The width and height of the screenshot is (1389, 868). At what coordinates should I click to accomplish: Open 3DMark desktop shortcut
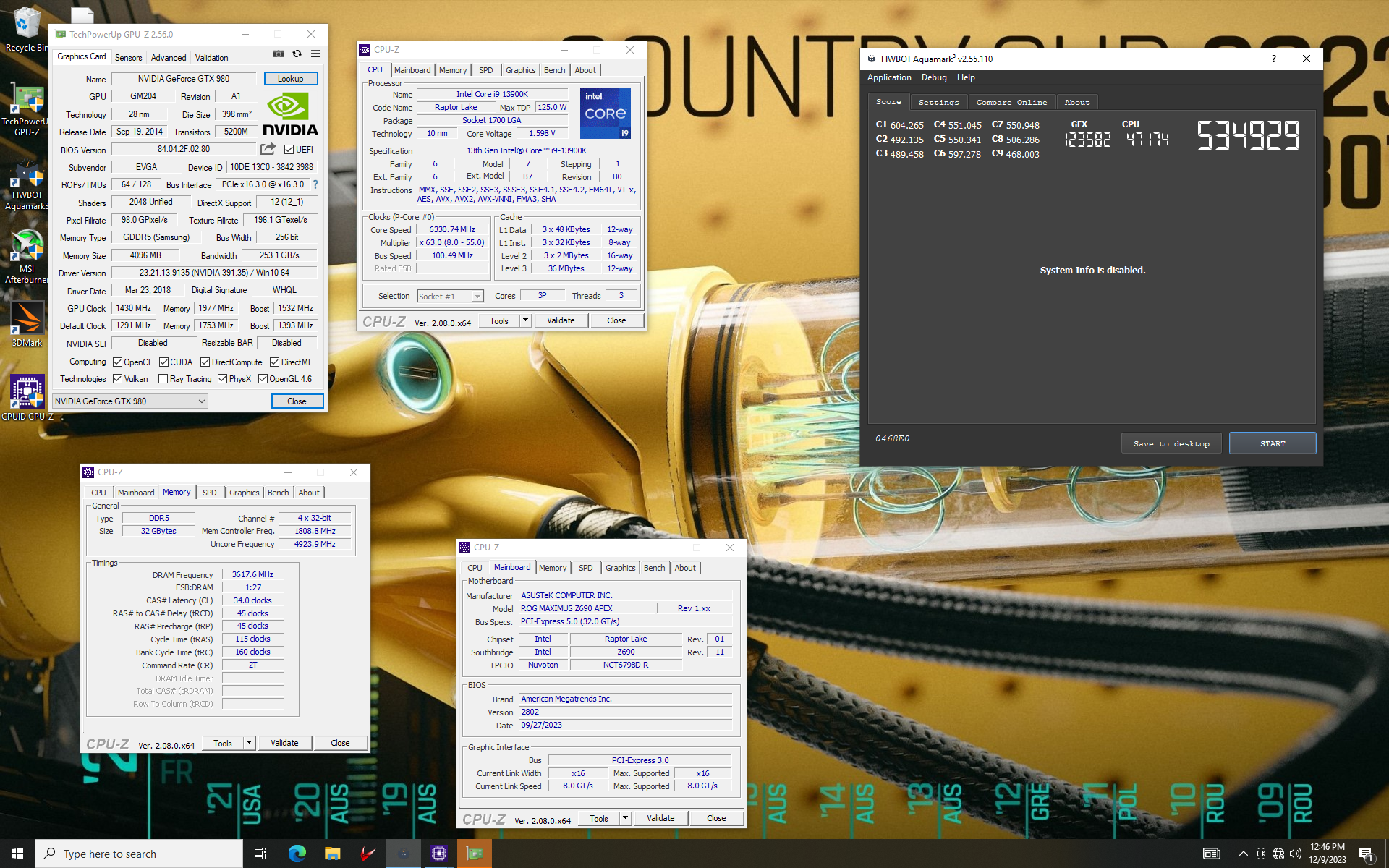point(26,324)
